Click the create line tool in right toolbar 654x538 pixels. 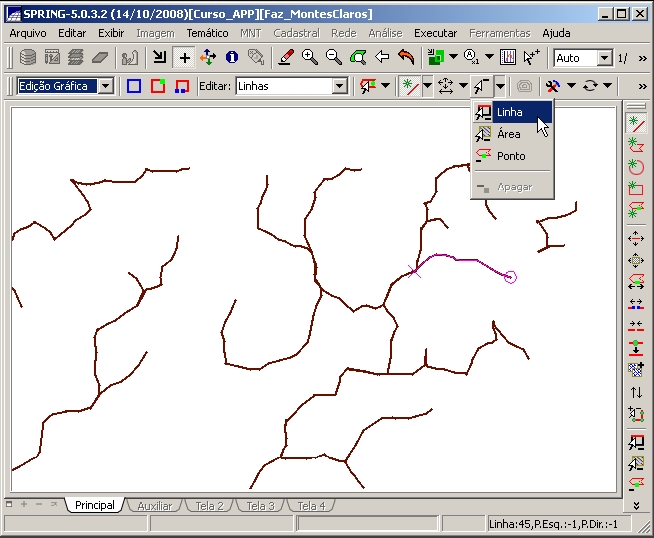click(x=635, y=123)
